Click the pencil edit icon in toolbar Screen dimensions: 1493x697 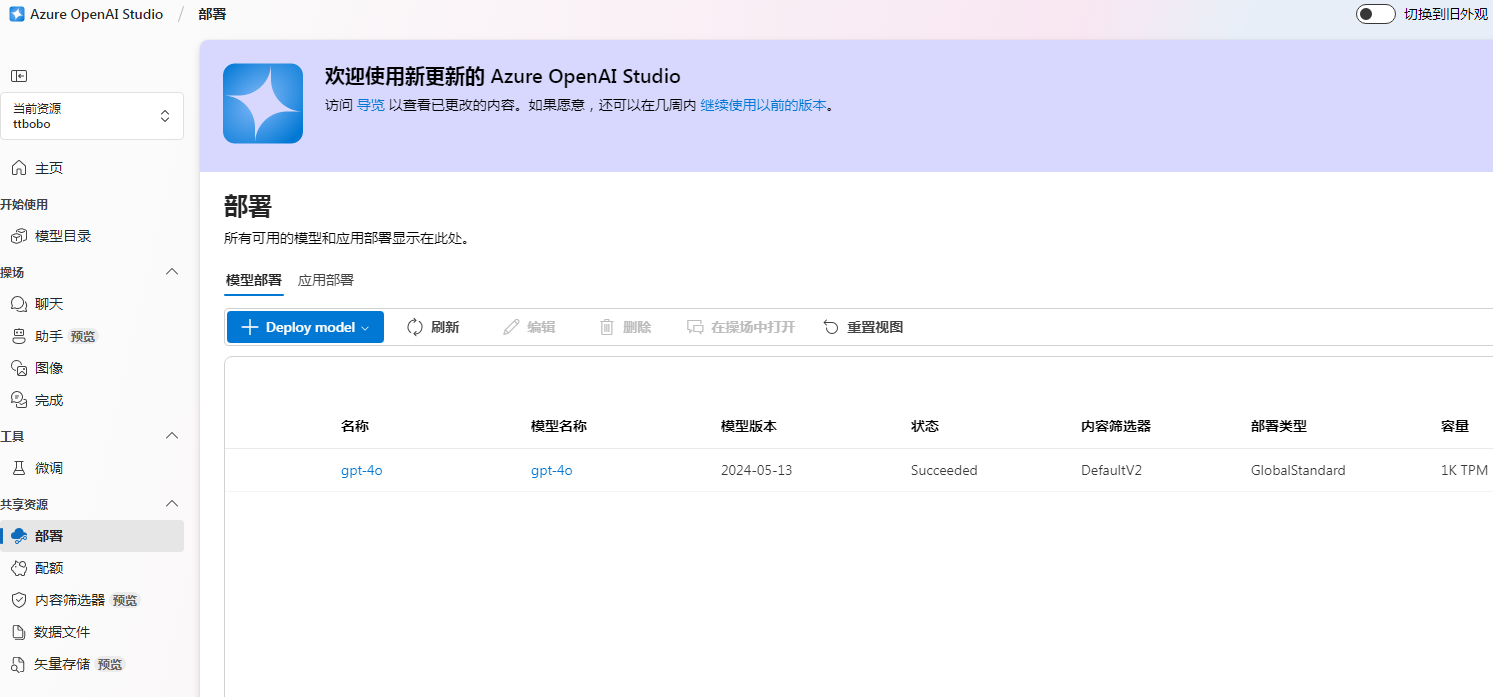(511, 327)
